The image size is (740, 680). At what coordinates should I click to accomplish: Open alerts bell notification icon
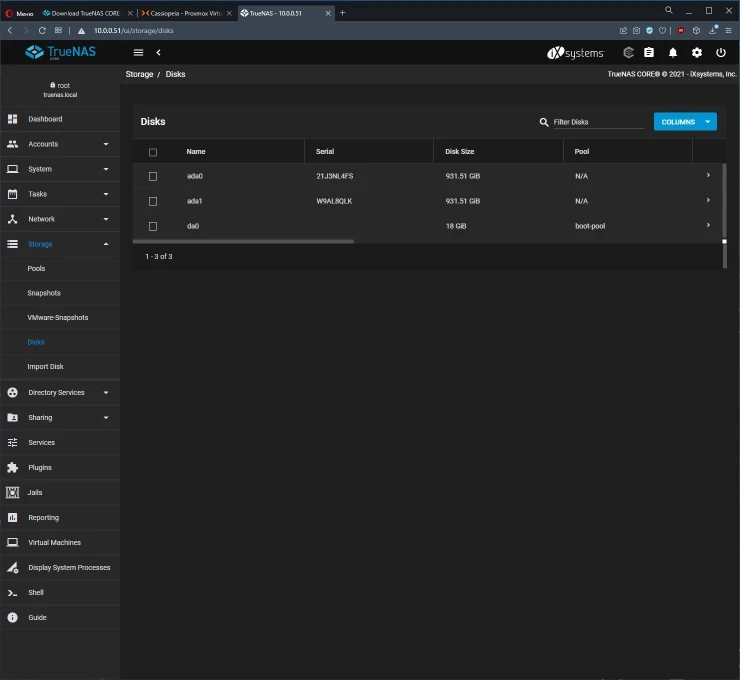pos(673,52)
